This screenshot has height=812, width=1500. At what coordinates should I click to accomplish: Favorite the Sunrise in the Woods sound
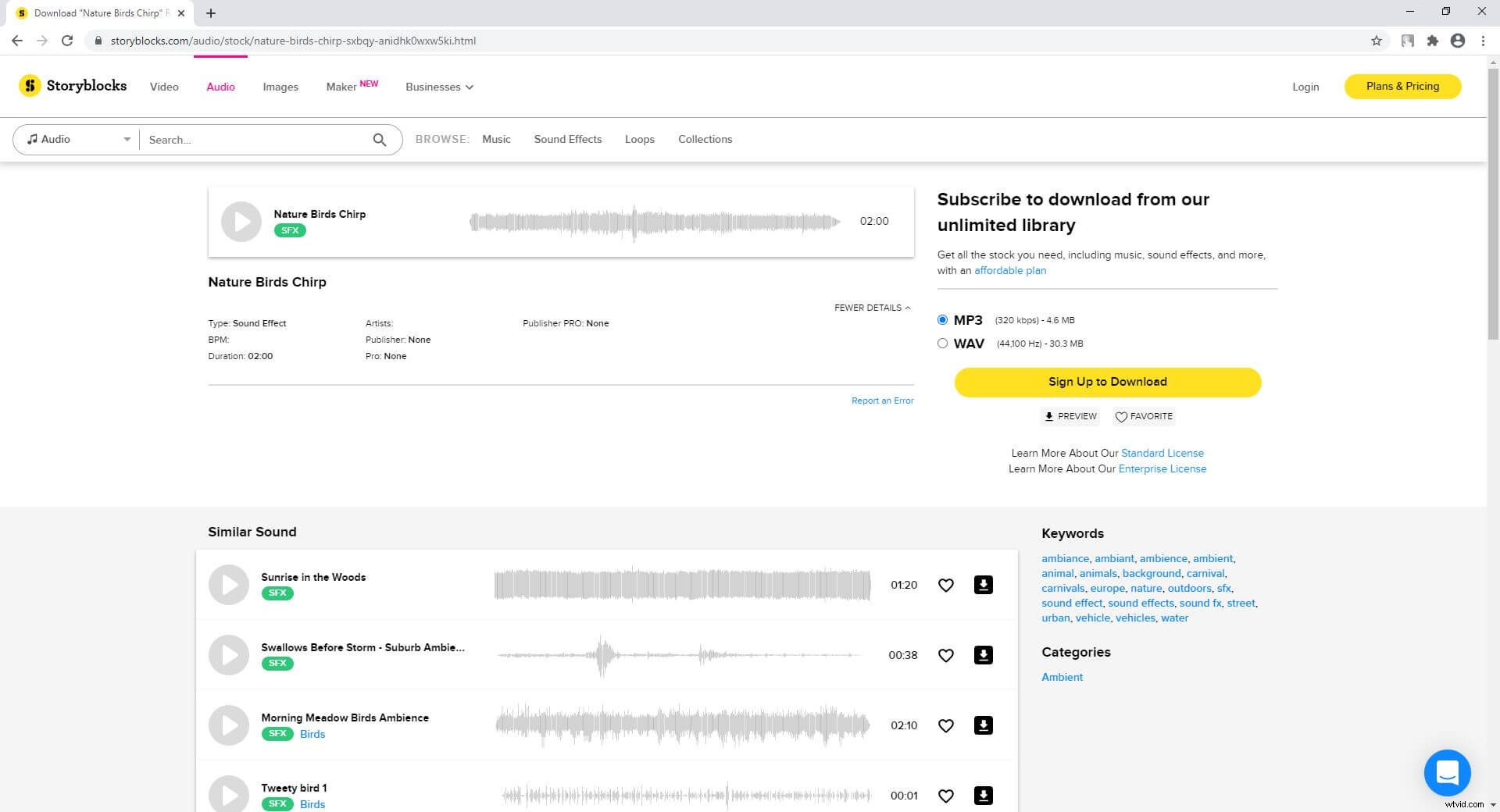click(x=945, y=586)
